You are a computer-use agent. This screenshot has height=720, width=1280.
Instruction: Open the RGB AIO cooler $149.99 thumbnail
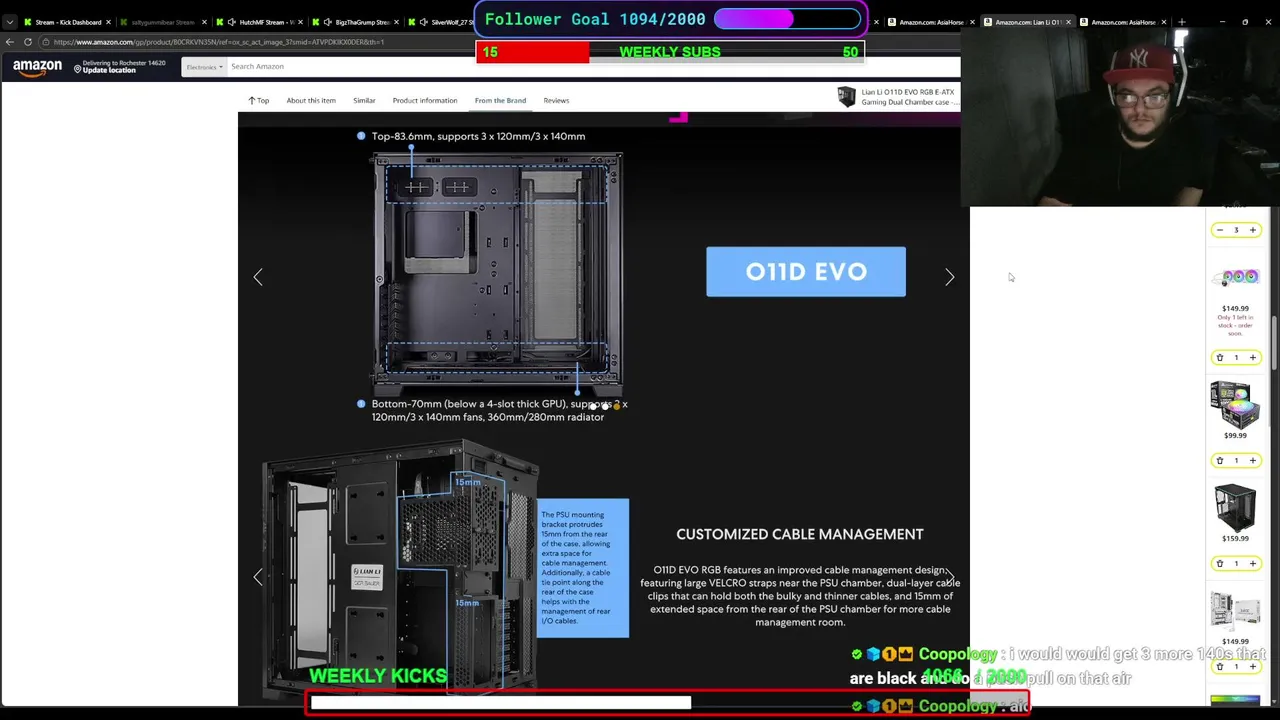(x=1236, y=277)
